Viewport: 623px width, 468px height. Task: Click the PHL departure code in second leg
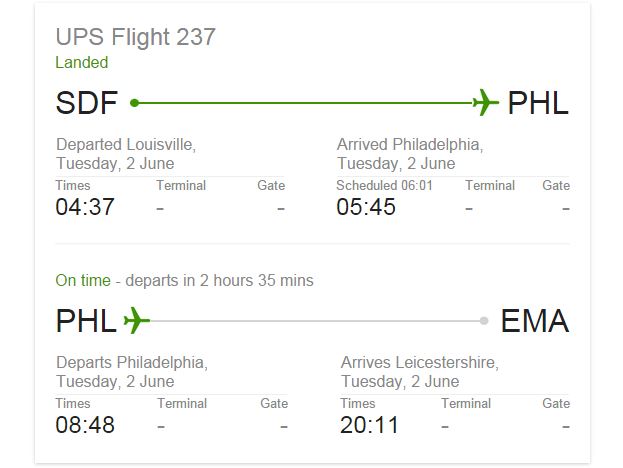coord(86,321)
